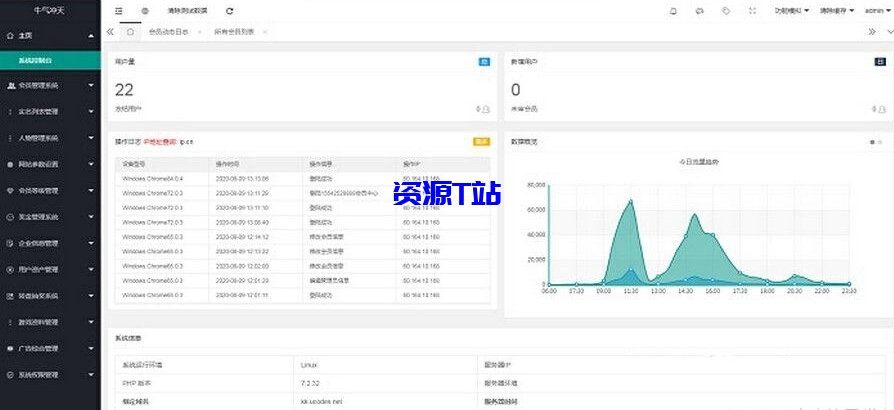
Task: Open the red IP地址查询 link
Action: point(160,141)
